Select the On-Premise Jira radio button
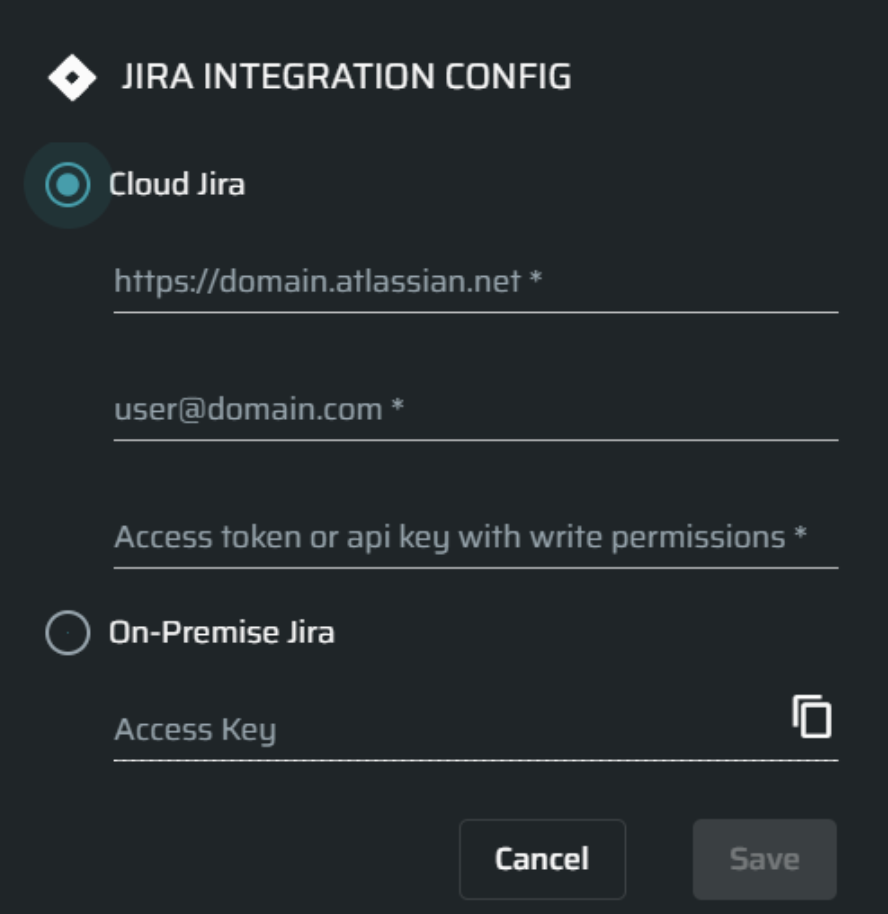888x914 pixels. coord(68,632)
